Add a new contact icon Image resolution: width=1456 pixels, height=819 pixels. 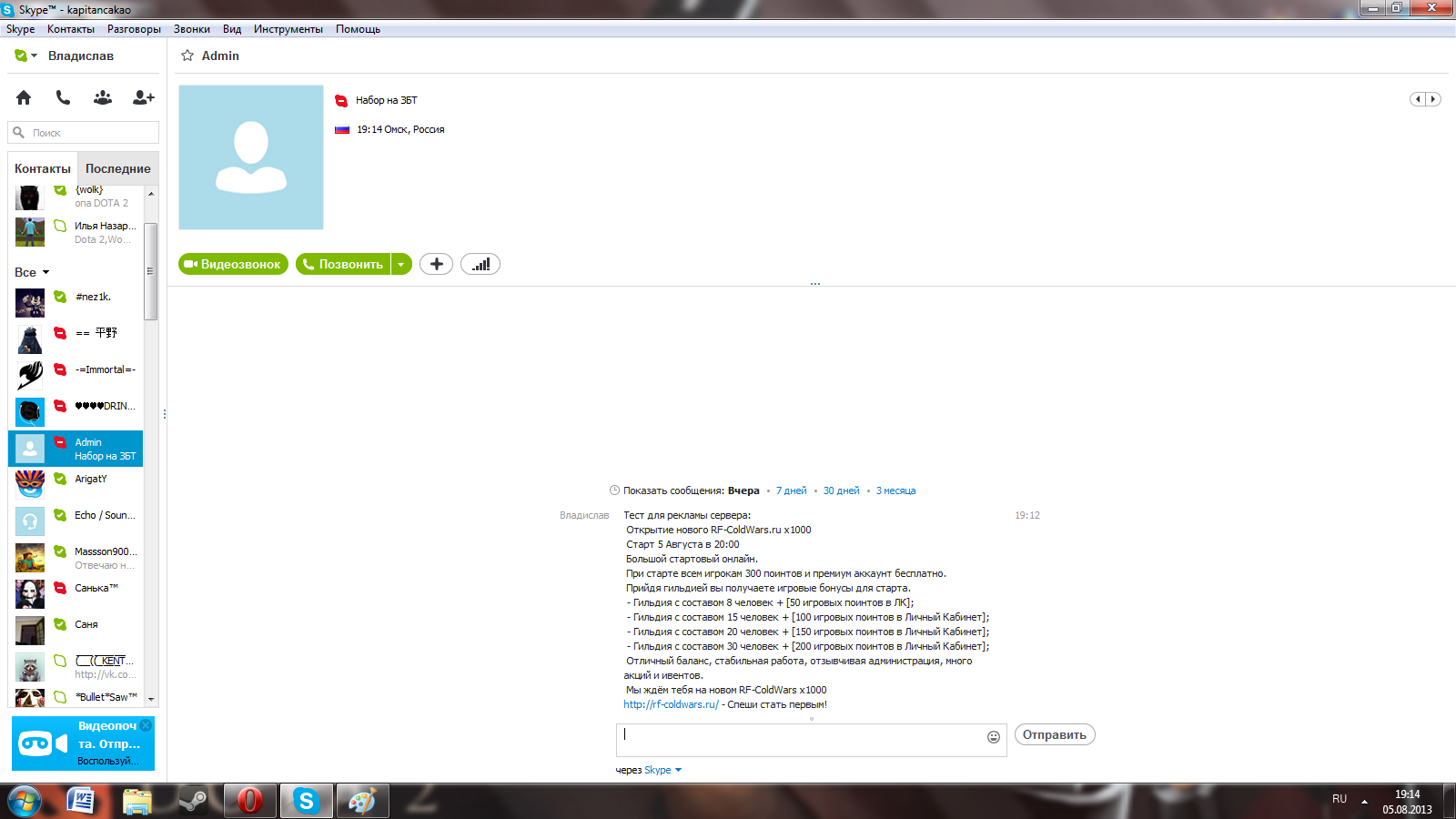coord(144,97)
